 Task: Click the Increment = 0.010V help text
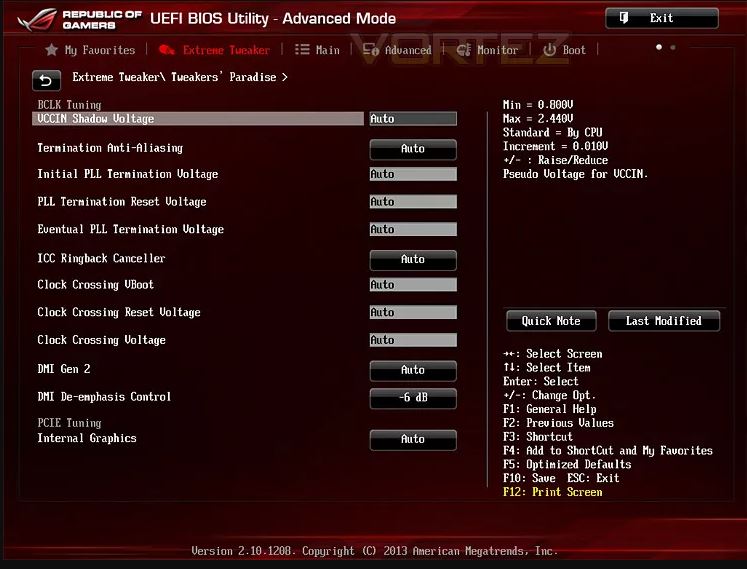tap(555, 146)
